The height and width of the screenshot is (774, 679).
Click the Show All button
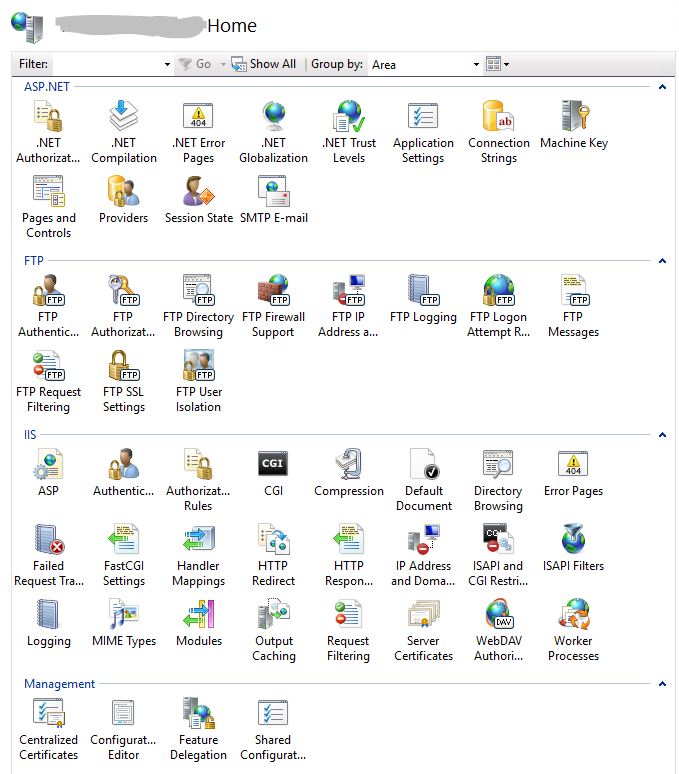[x=264, y=64]
